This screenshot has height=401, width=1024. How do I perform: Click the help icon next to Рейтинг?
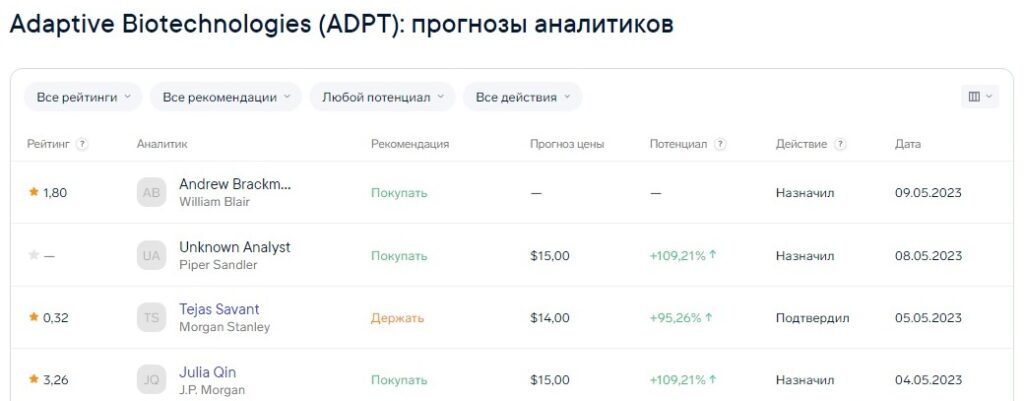[x=82, y=144]
